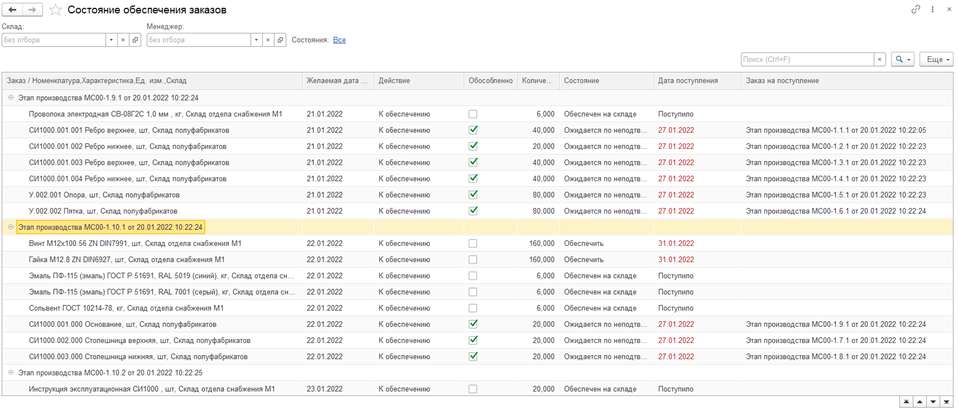Clear the search field with X
The height and width of the screenshot is (411, 958).
(x=880, y=60)
